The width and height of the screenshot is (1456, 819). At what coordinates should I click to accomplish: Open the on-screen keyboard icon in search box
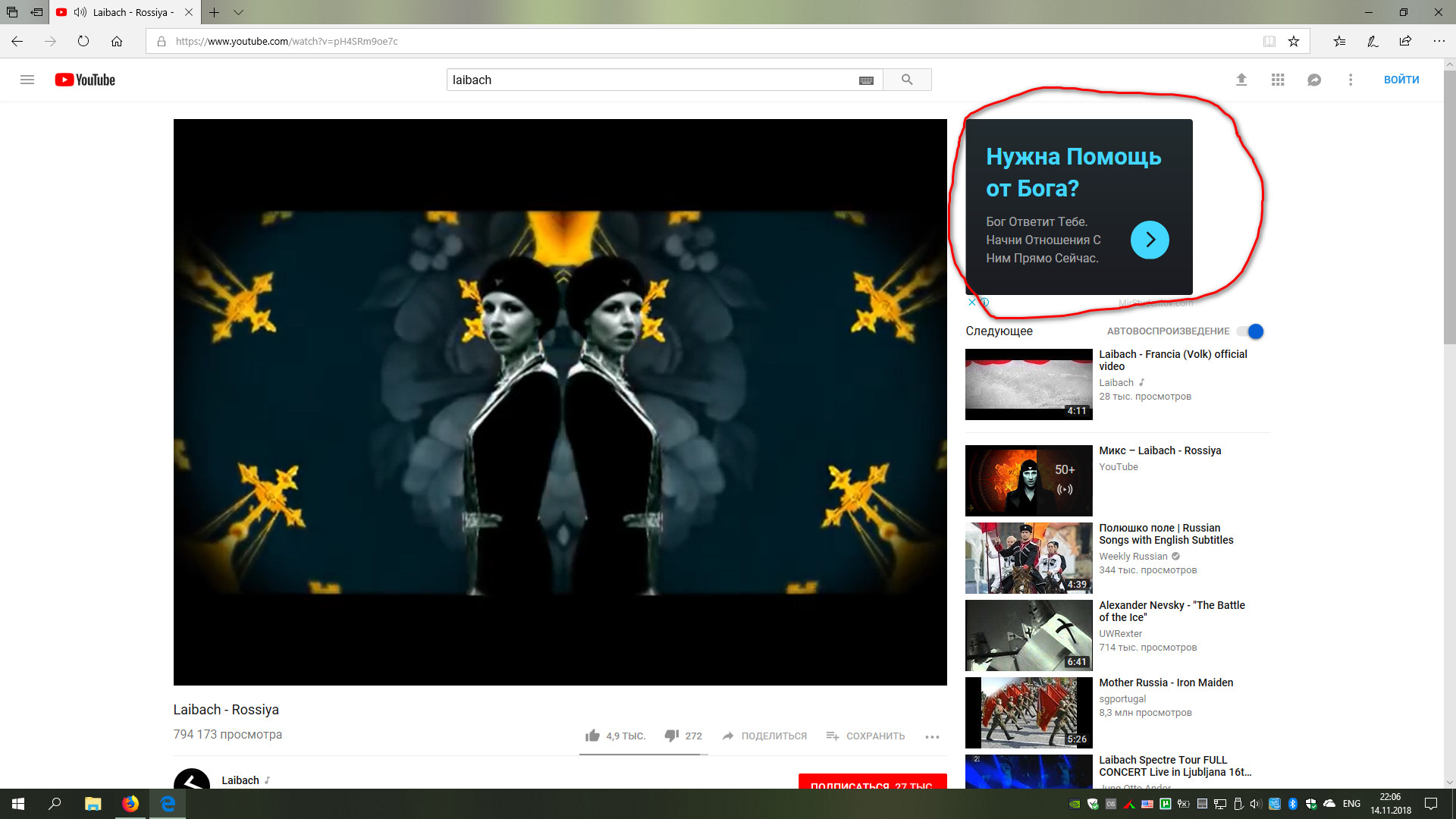pyautogui.click(x=866, y=80)
